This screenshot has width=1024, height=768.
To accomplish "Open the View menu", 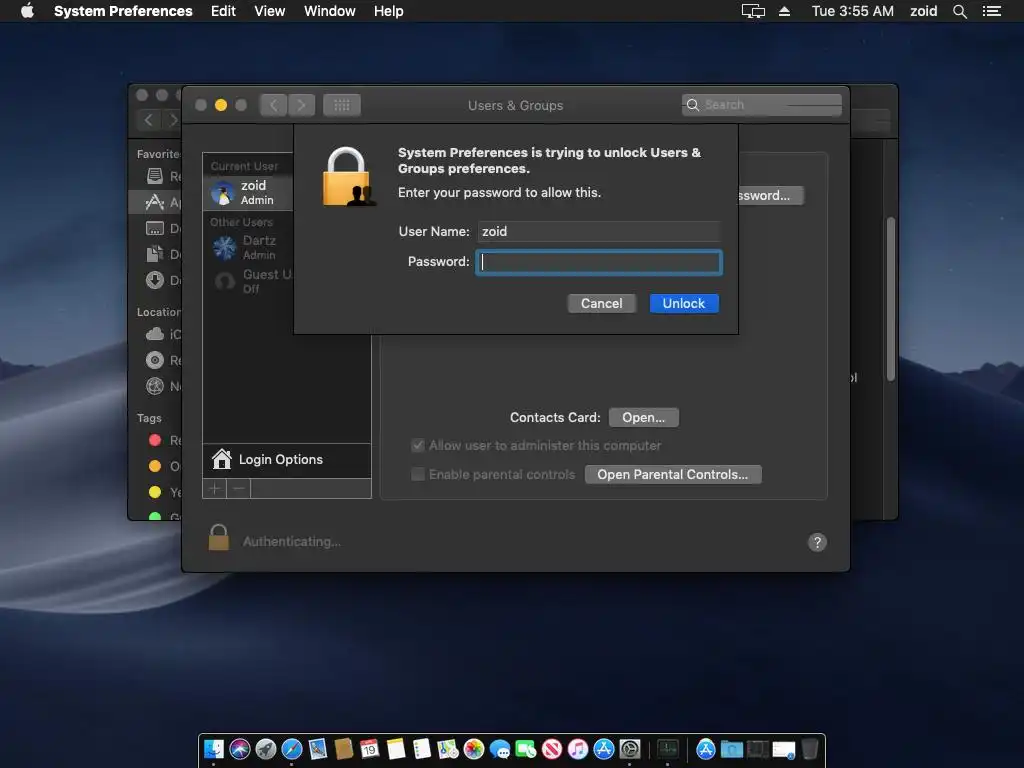I will tap(269, 11).
